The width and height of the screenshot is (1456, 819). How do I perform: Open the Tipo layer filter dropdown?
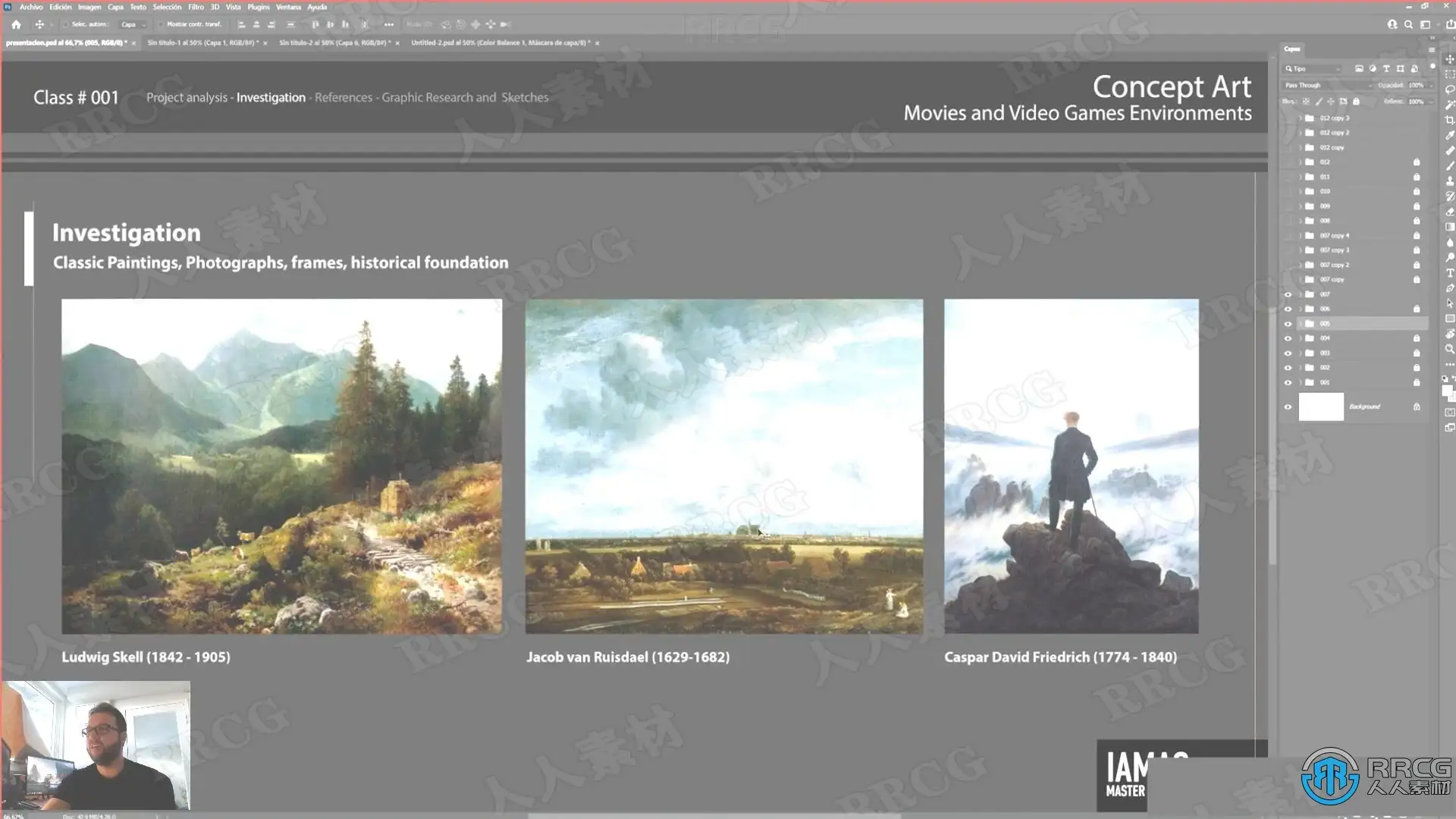click(x=1313, y=69)
